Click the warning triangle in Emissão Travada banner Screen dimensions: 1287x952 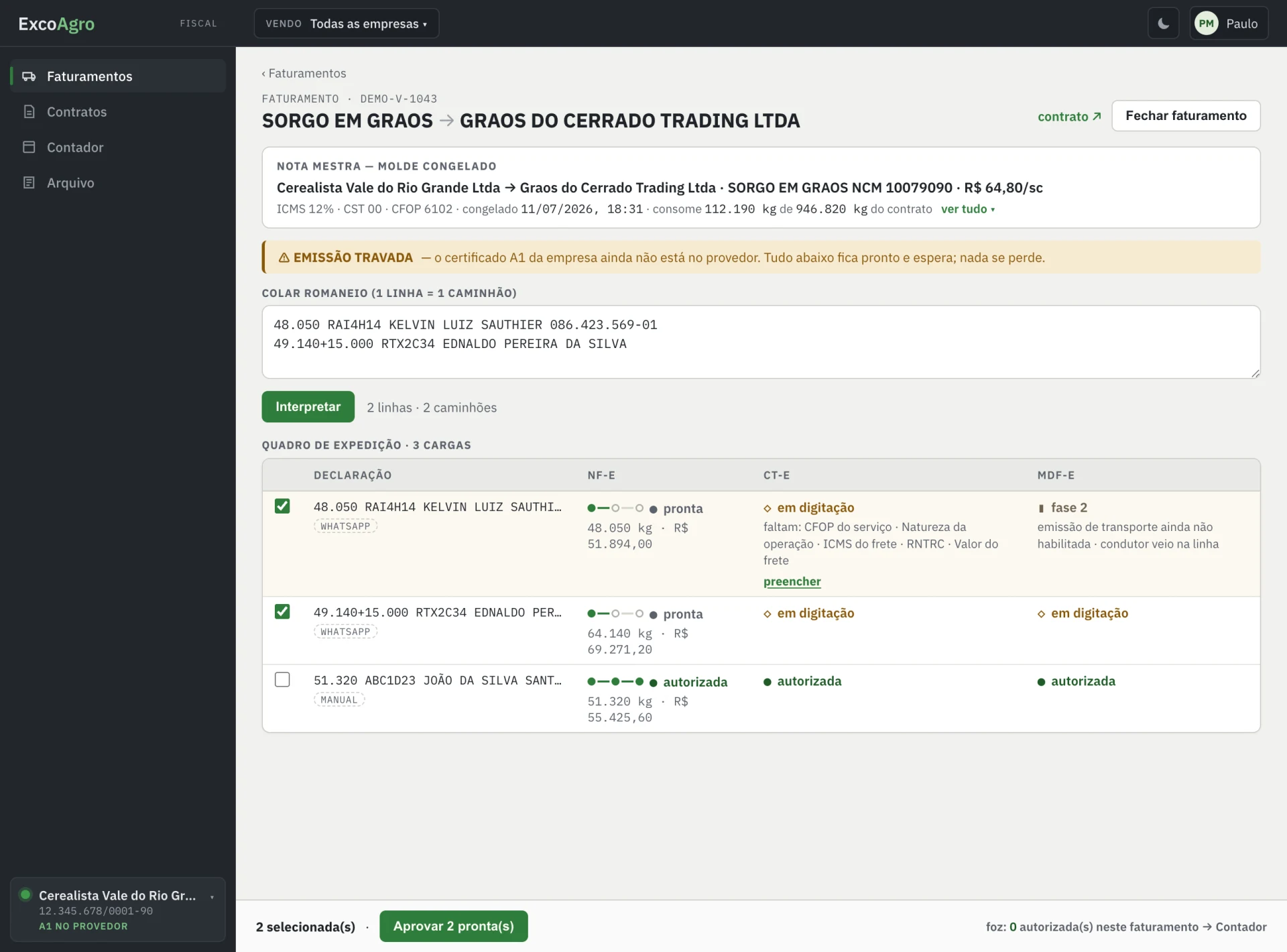pyautogui.click(x=284, y=258)
